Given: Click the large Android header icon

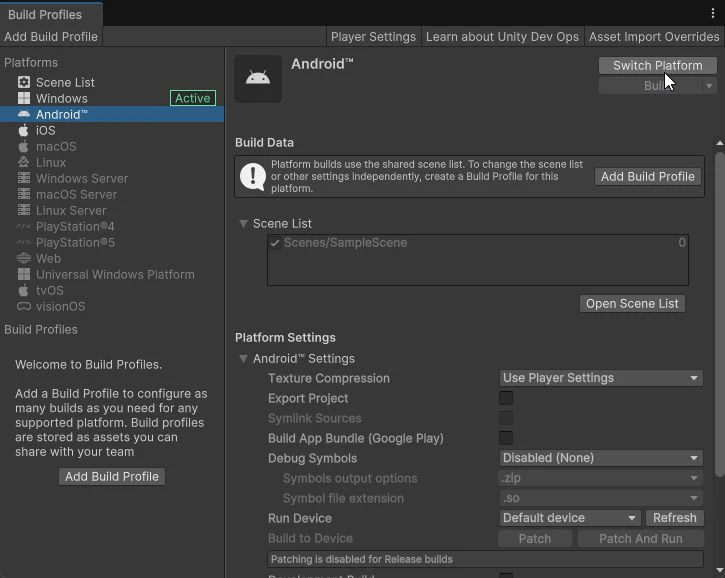Looking at the screenshot, I should [x=258, y=79].
